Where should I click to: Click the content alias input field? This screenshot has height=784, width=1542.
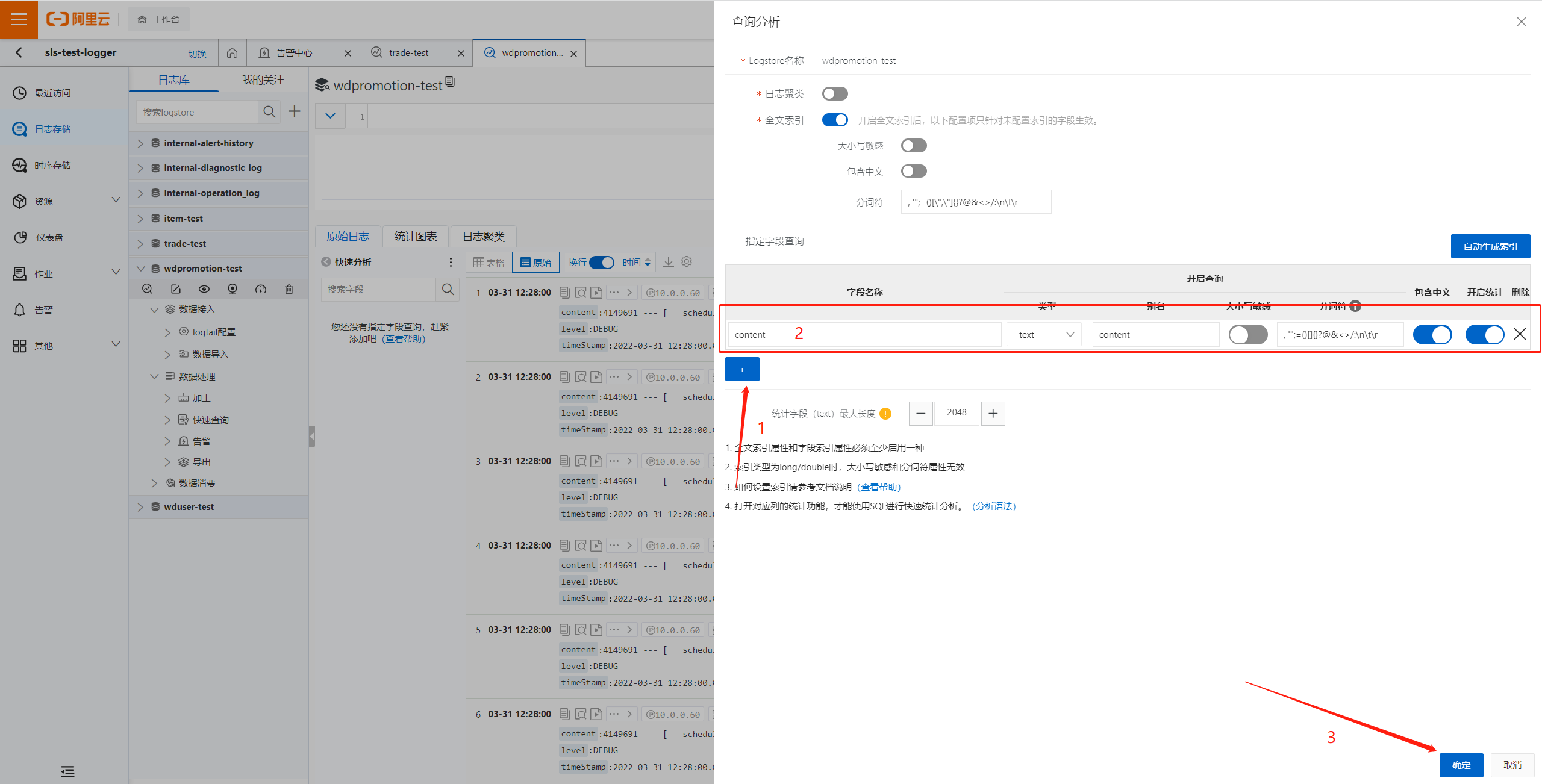pyautogui.click(x=1155, y=334)
